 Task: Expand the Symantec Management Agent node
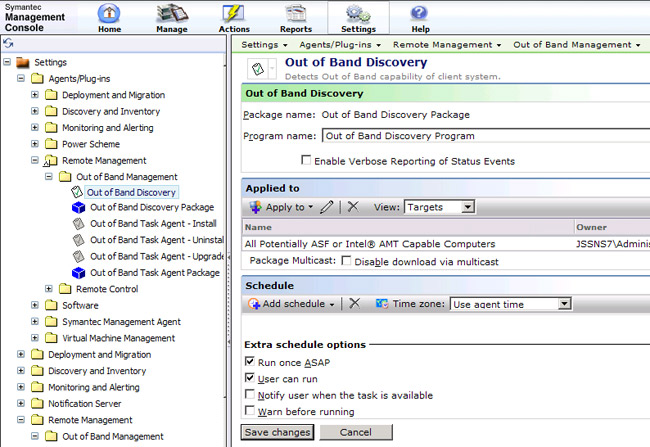pos(35,321)
